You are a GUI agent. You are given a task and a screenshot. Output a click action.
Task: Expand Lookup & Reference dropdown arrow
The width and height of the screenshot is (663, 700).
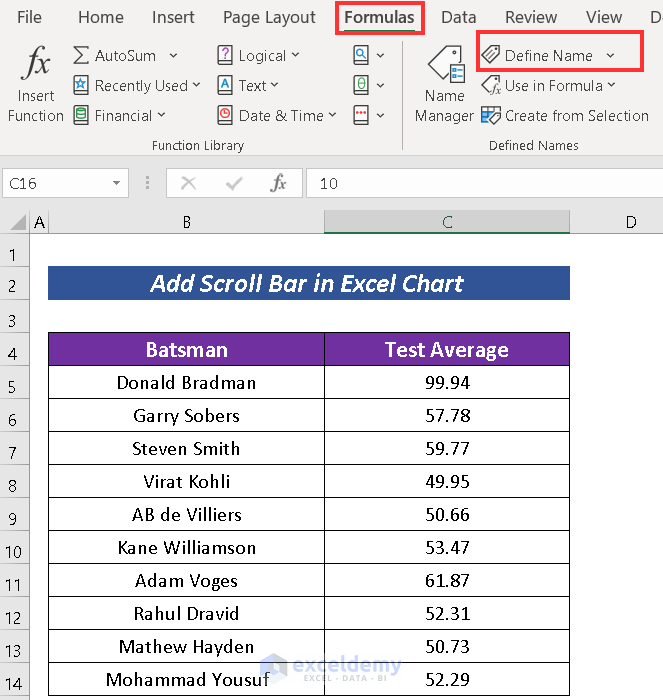380,55
